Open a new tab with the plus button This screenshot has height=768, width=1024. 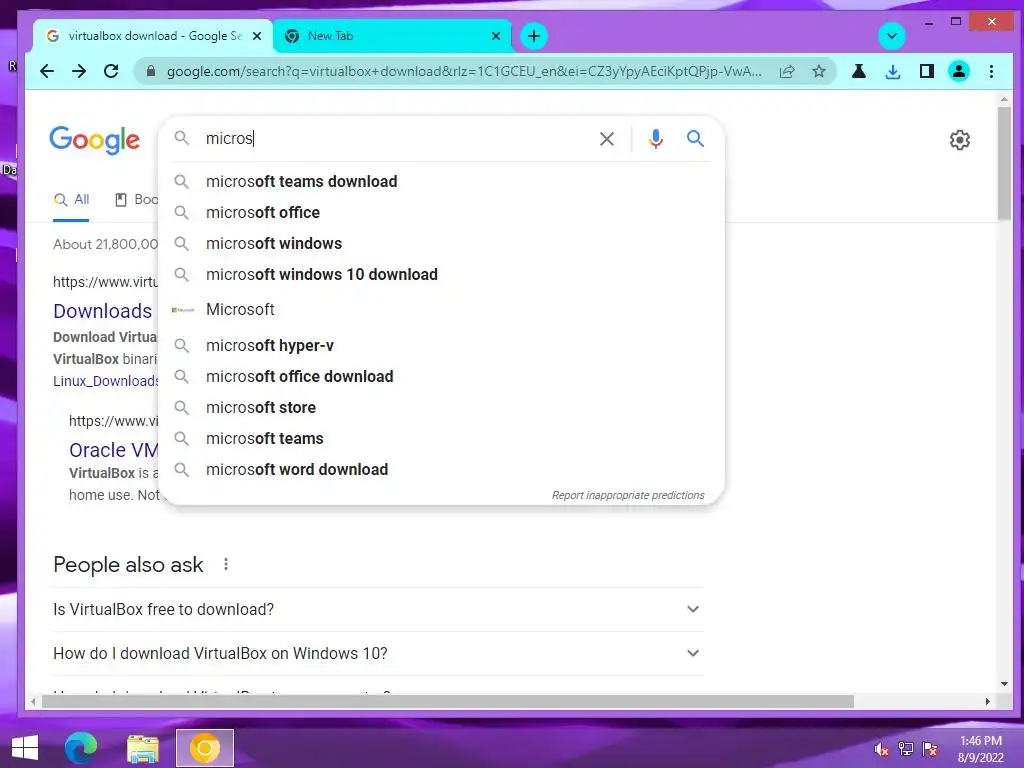pyautogui.click(x=534, y=36)
